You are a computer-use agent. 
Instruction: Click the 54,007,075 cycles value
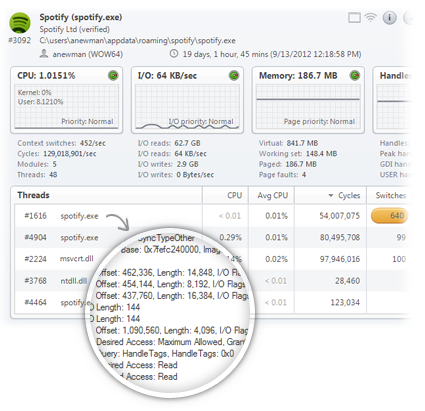[340, 216]
